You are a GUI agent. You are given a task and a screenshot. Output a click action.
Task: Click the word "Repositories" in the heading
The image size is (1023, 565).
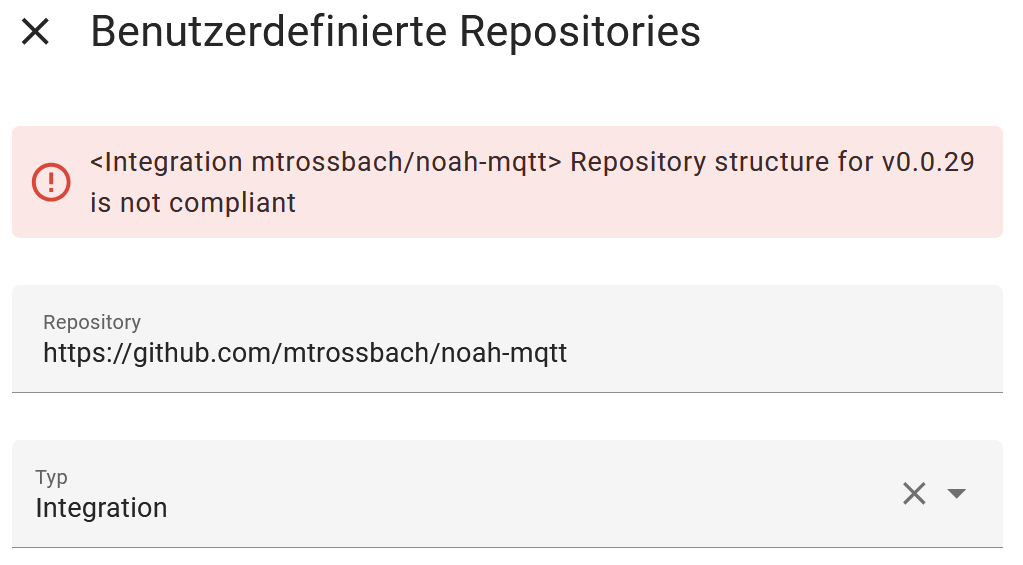click(580, 32)
